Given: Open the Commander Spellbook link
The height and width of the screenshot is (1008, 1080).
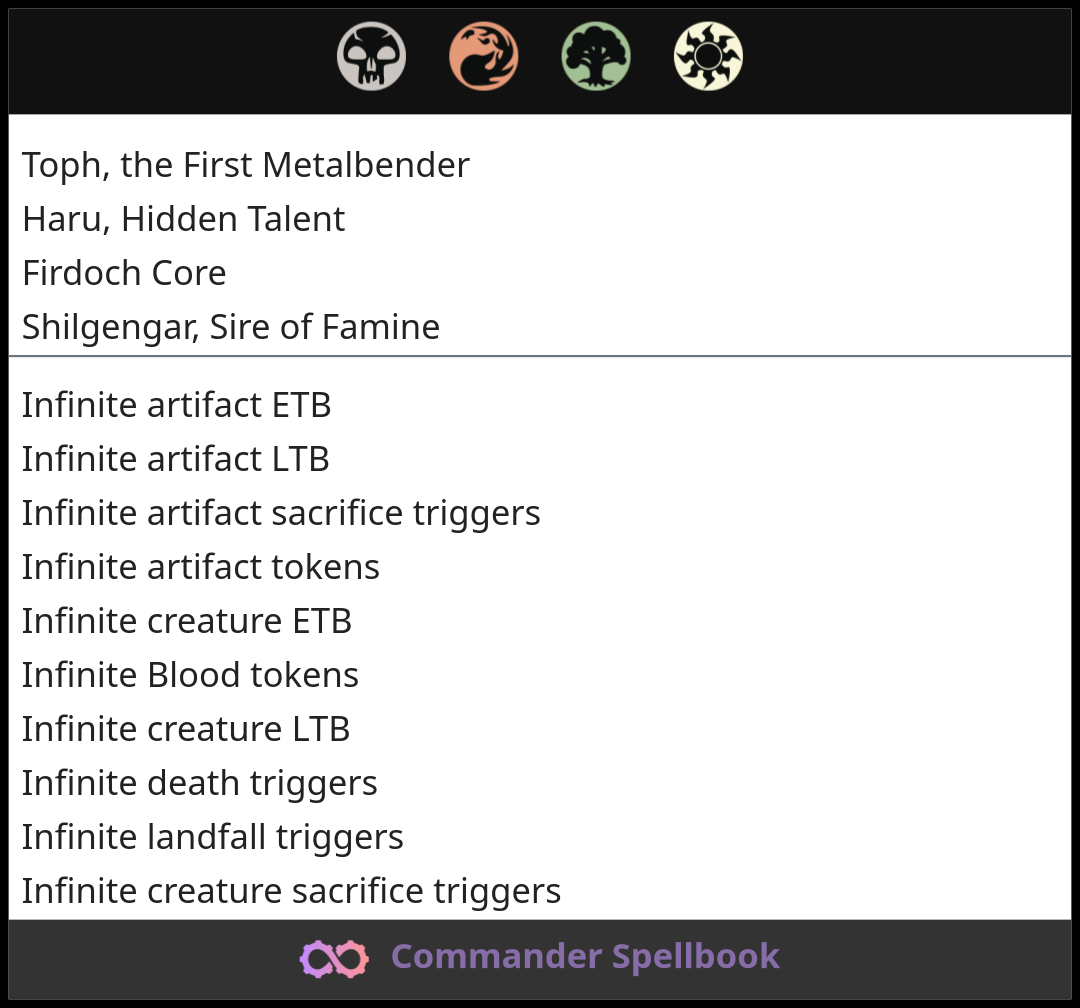Looking at the screenshot, I should point(585,957).
